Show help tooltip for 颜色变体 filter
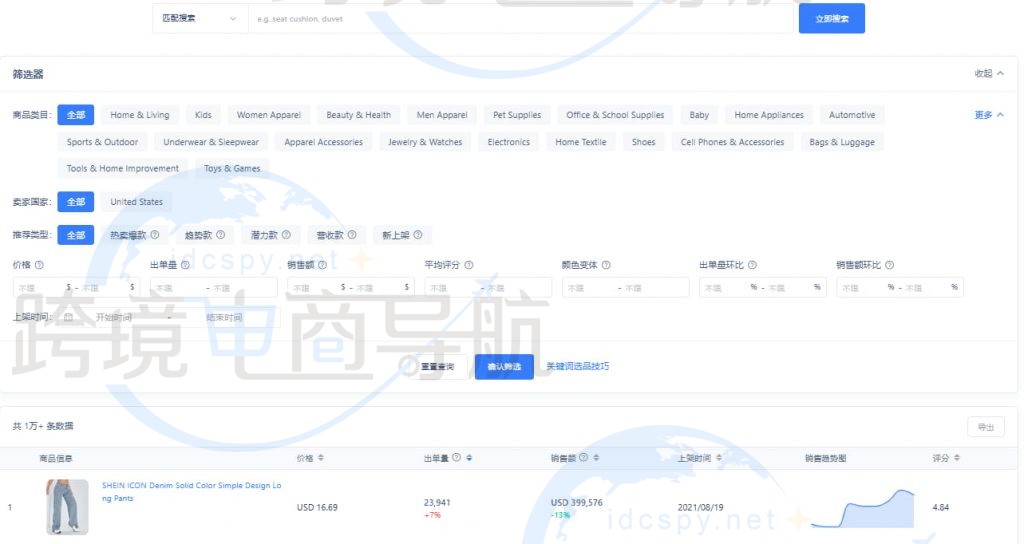The image size is (1024, 544). click(606, 265)
